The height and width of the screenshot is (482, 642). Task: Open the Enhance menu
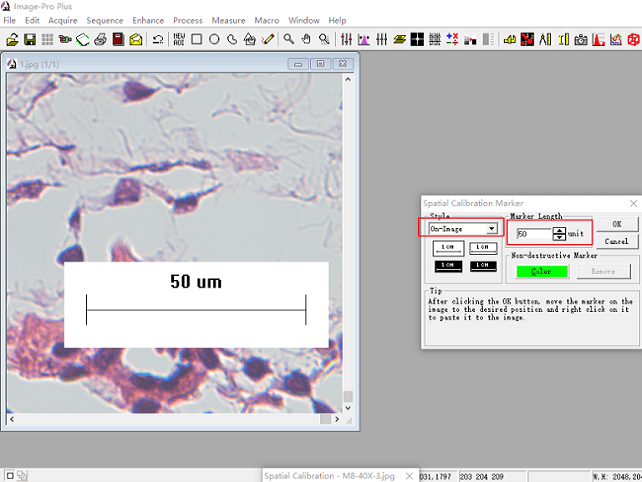pos(148,20)
